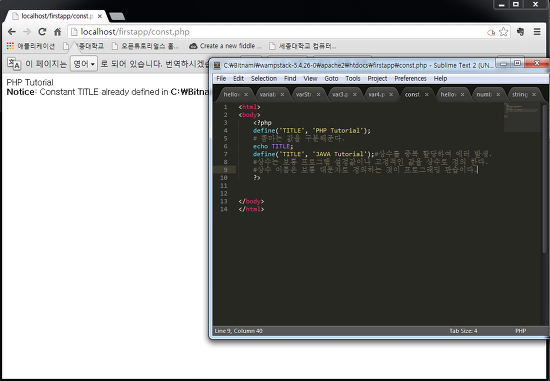Close the var4.p tab
Image resolution: width=550 pixels, height=381 pixels.
coord(391,95)
